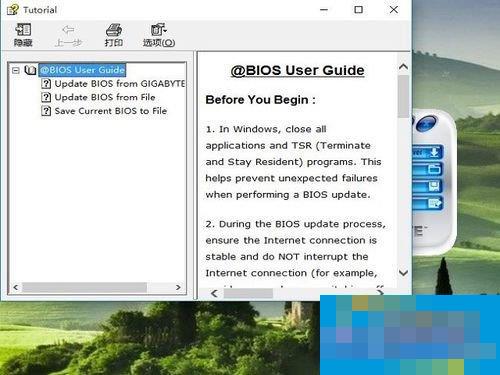Screen dimensions: 500x375
Task: Click the Print (打印) toolbar icon
Action: [114, 35]
